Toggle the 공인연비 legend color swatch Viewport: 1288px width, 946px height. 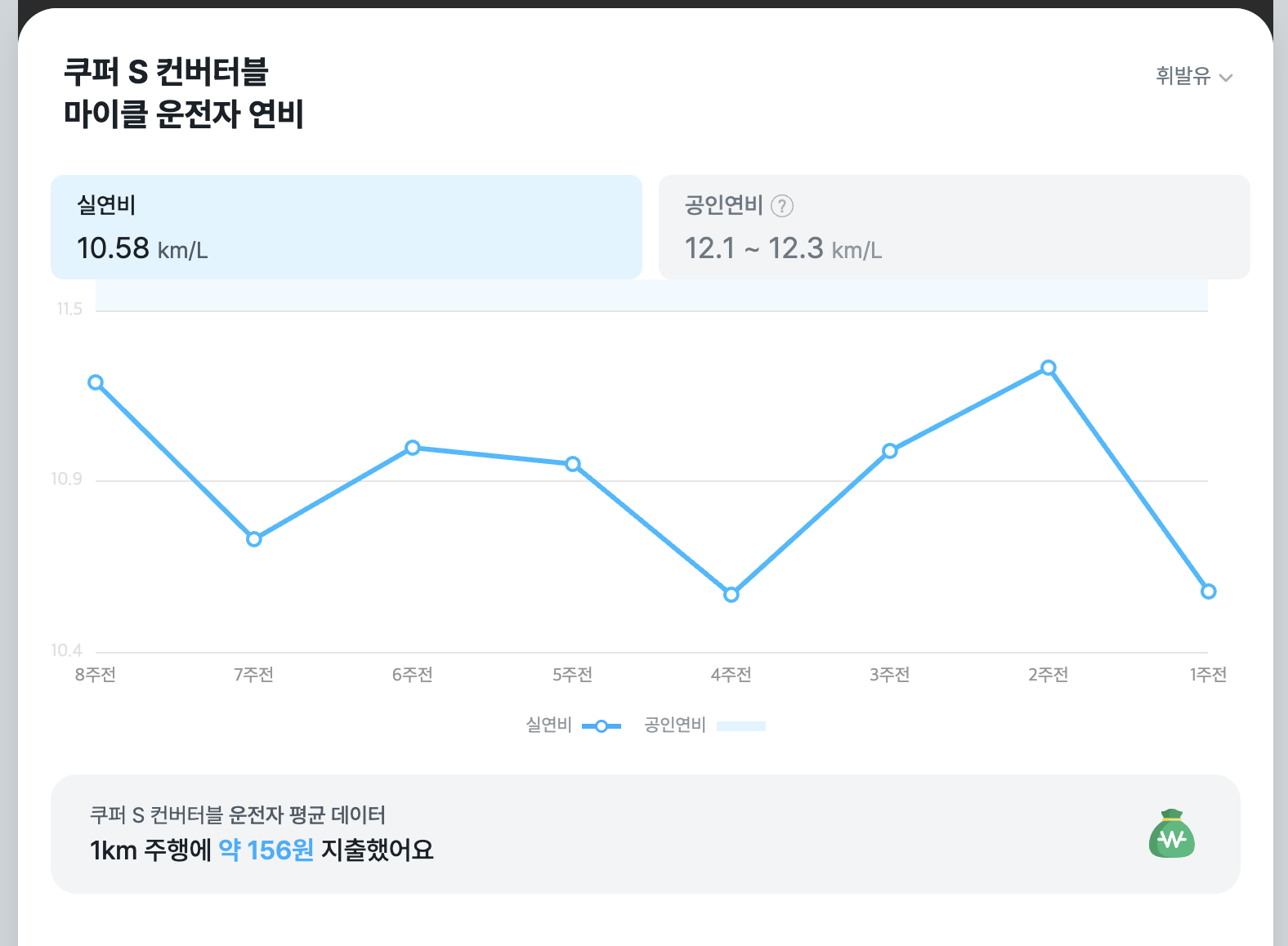(741, 725)
